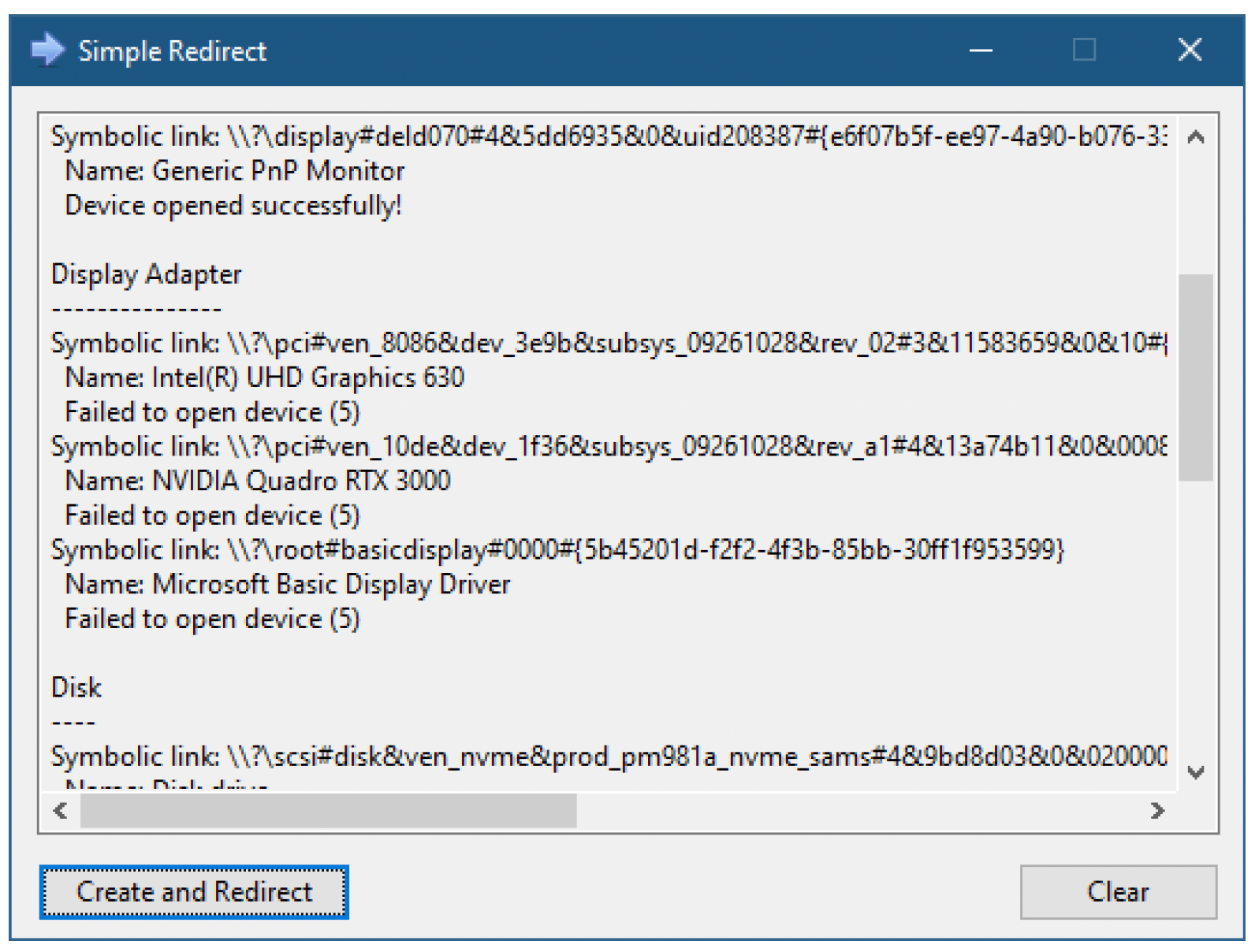Click the horizontal scrollbar left arrow
1255x952 pixels.
(x=60, y=811)
